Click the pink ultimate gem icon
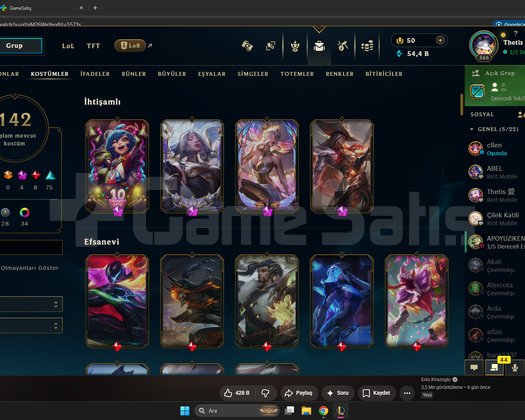525x420 pixels. pyautogui.click(x=22, y=175)
